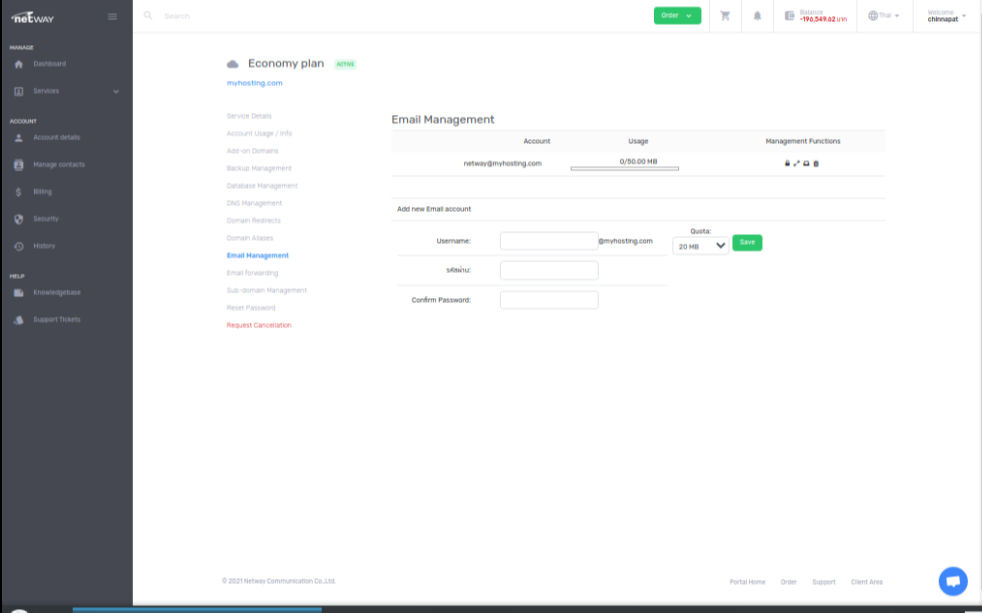The height and width of the screenshot is (613, 982).
Task: Open Email forwarding section
Action: (x=252, y=273)
